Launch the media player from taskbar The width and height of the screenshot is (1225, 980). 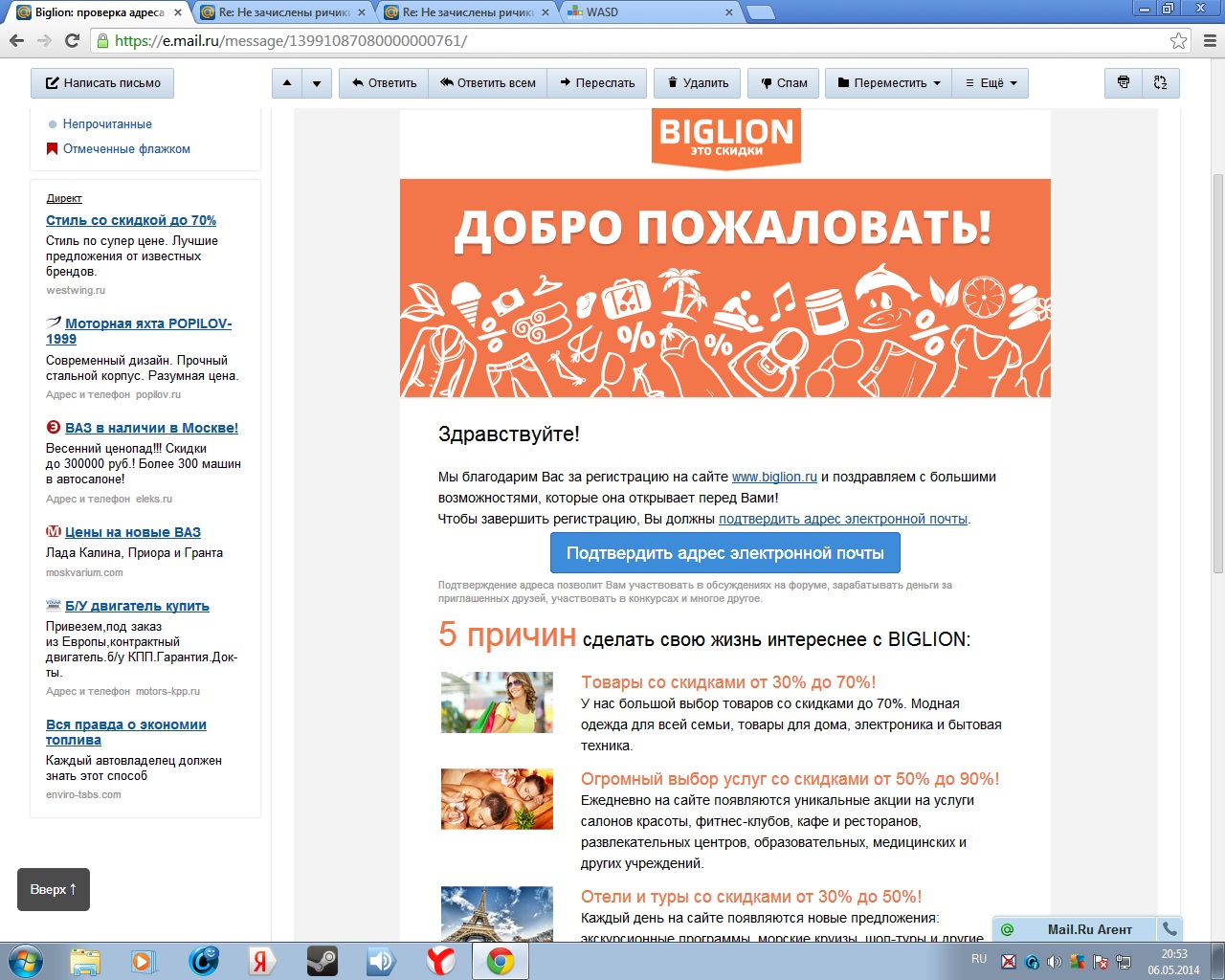tap(144, 961)
